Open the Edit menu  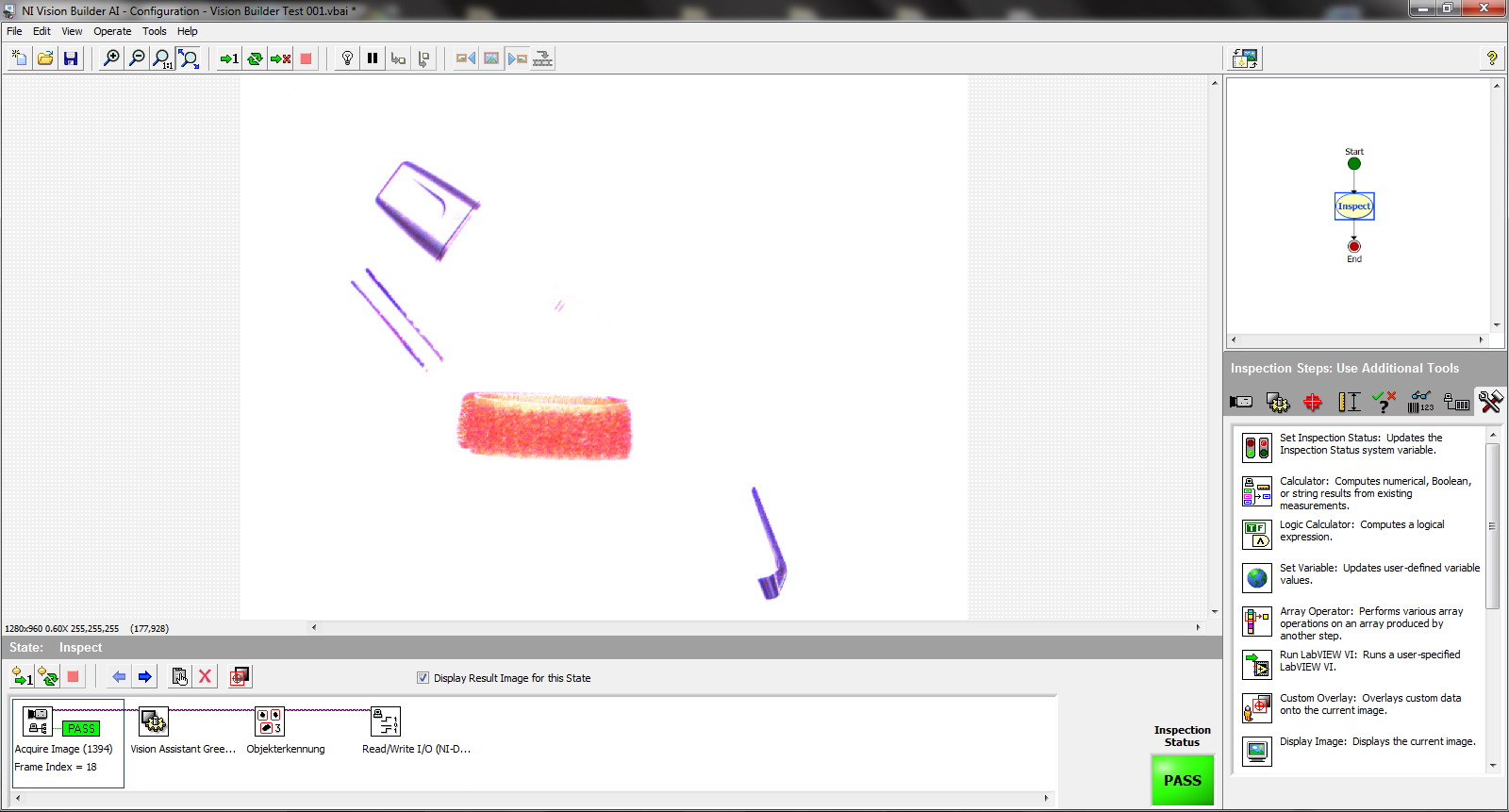41,31
